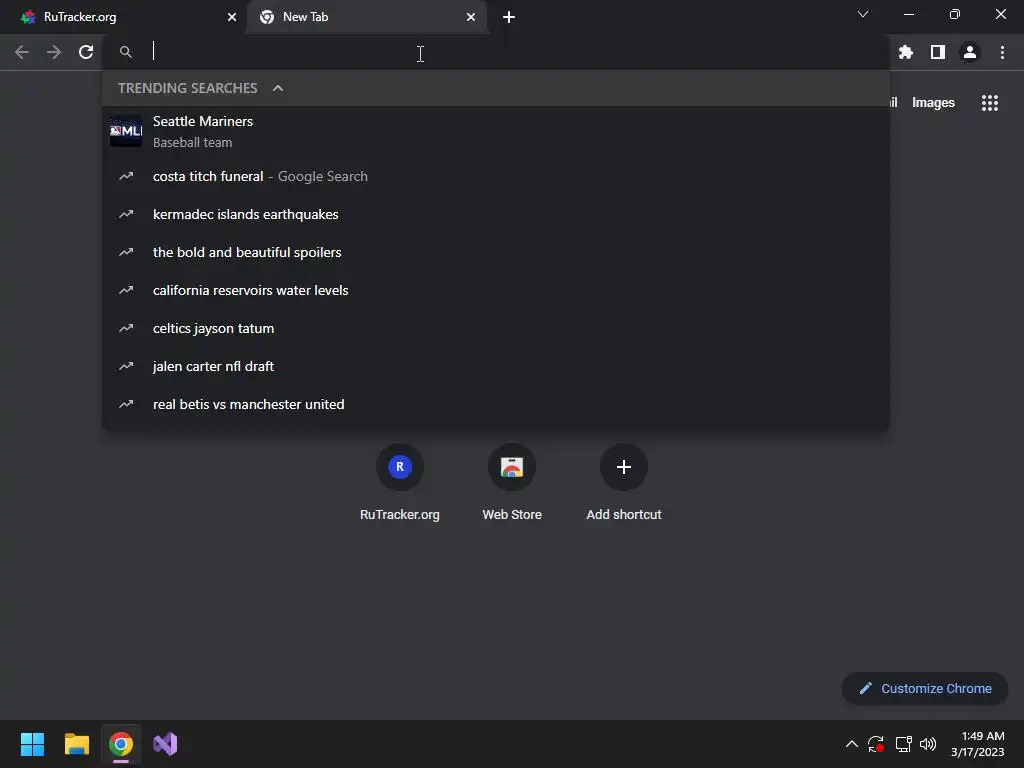Click the Seattle Mariners MLB thumbnail
This screenshot has width=1024, height=768.
tap(126, 131)
